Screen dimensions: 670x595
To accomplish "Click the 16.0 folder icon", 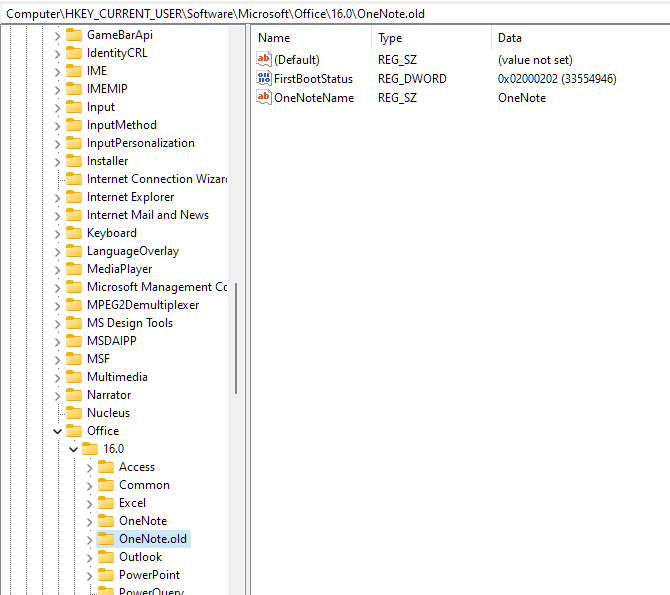I will point(90,449).
